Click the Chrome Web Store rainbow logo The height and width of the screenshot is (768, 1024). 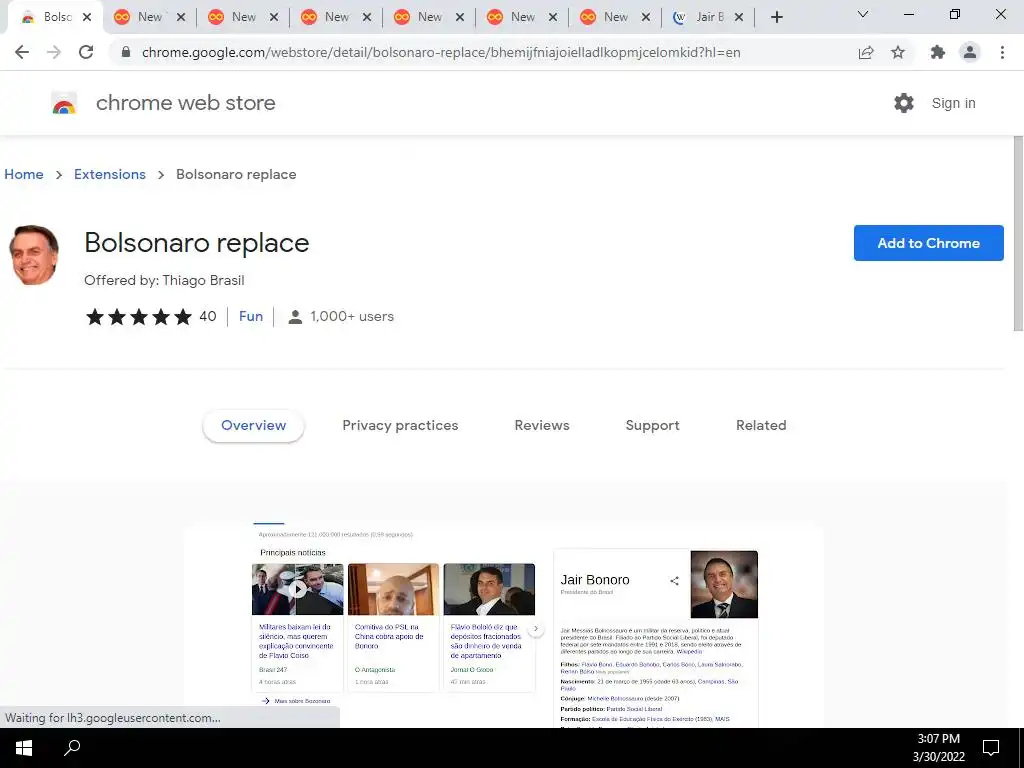pyautogui.click(x=64, y=103)
